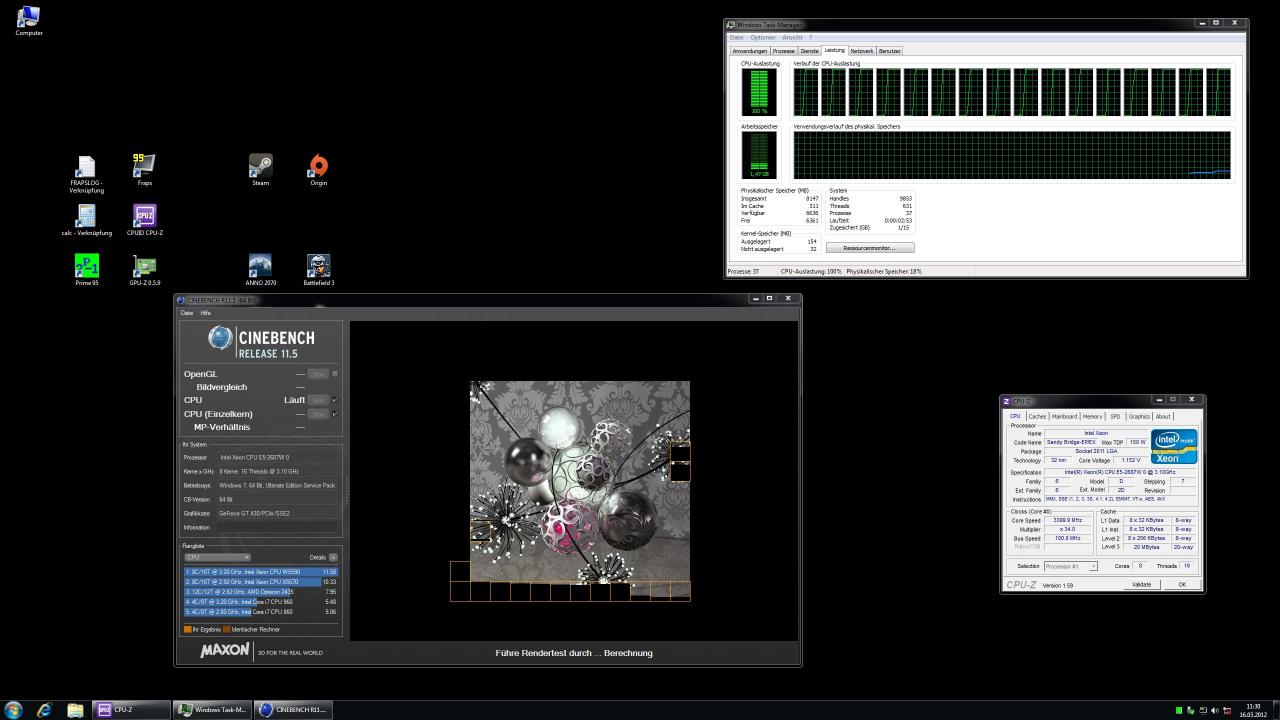The image size is (1280, 720).
Task: Click the volume speaker tray icon
Action: click(1214, 711)
